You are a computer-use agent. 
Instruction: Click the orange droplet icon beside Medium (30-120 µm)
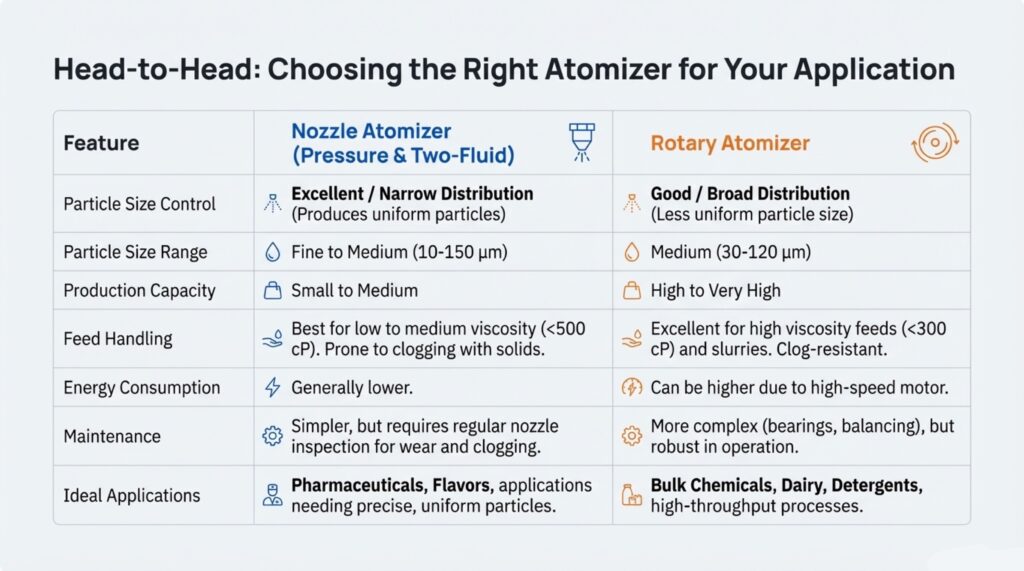632,253
